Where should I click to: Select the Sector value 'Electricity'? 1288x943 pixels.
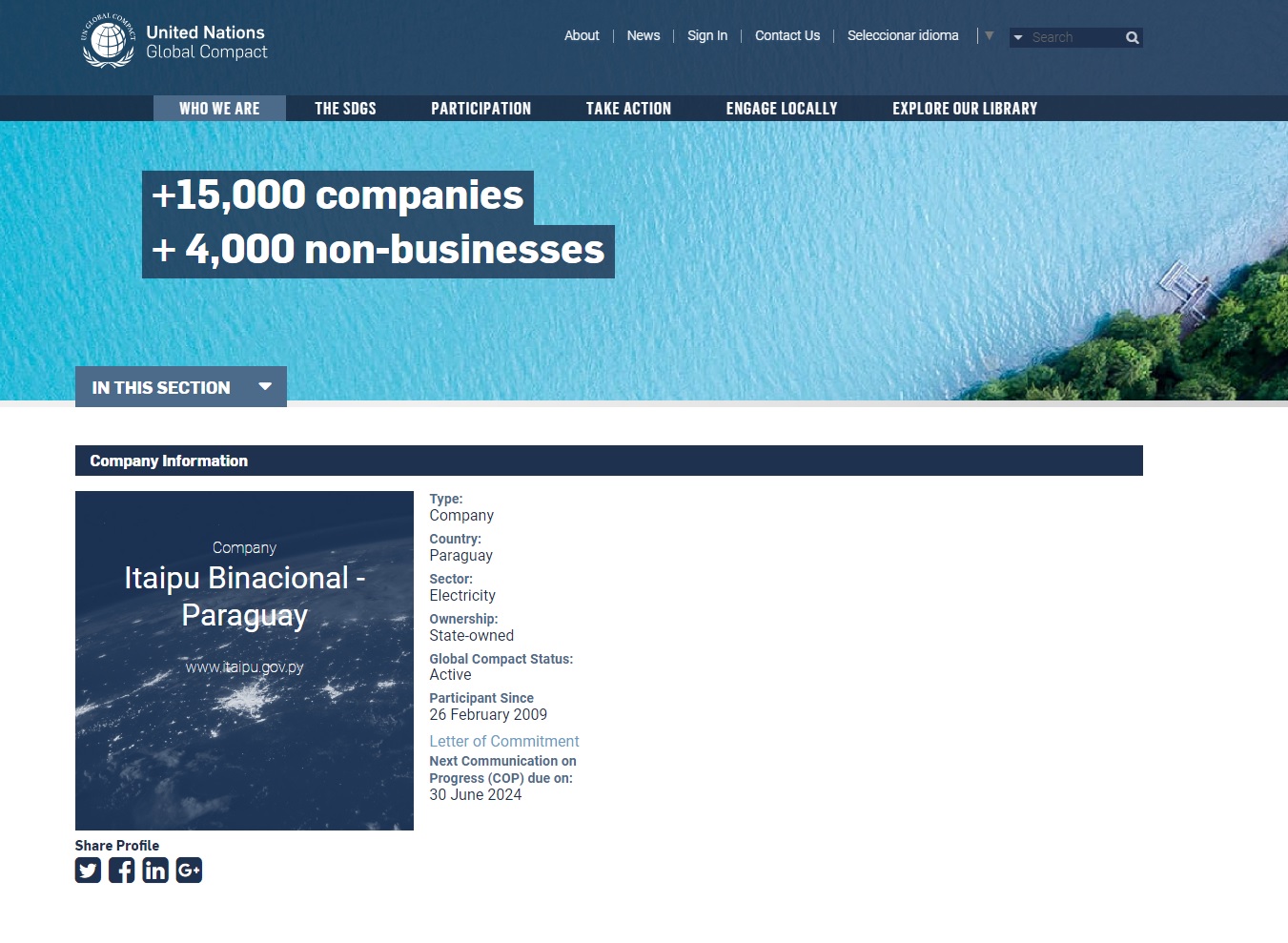tap(462, 596)
